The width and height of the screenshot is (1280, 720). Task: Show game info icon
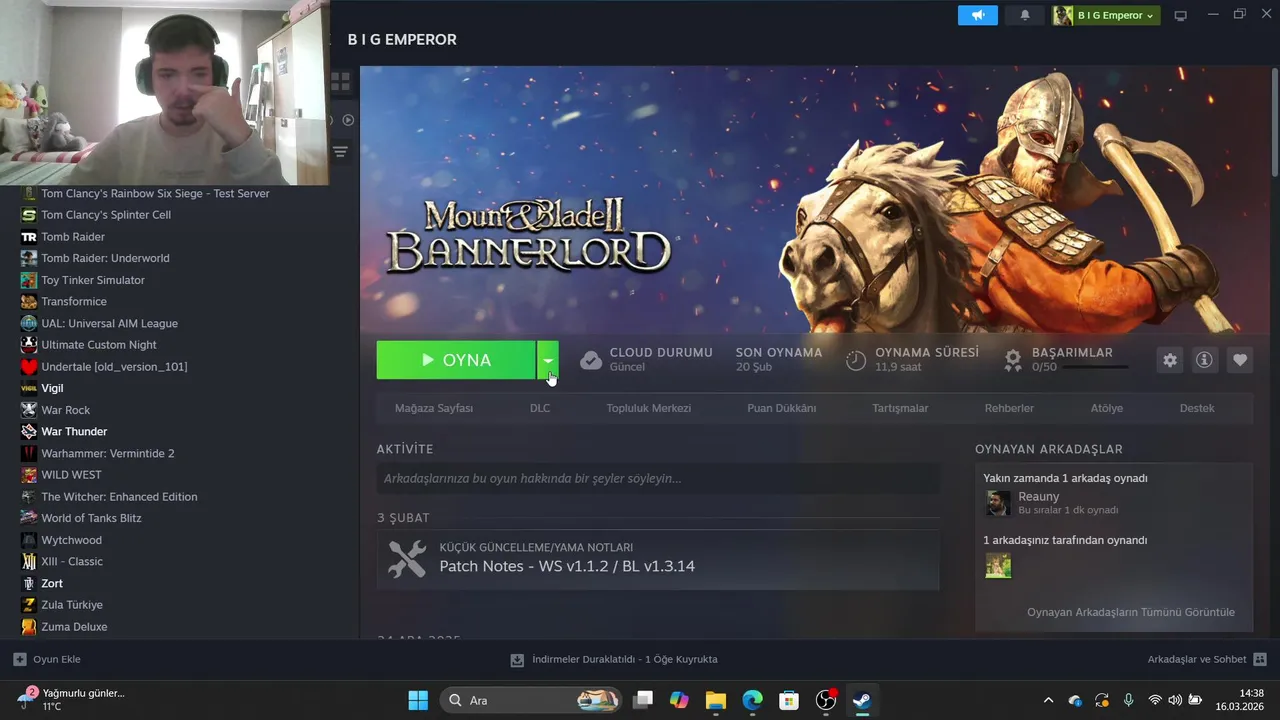[1205, 360]
